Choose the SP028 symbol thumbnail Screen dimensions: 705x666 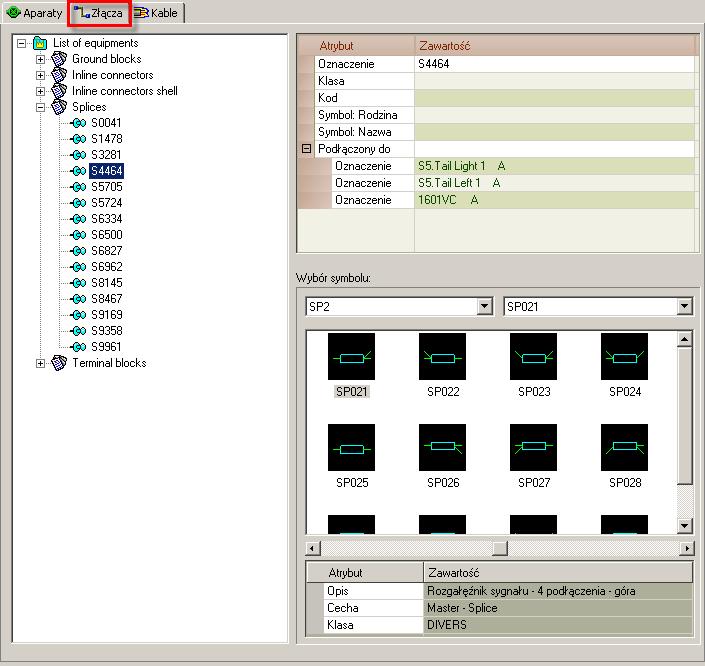coord(625,447)
